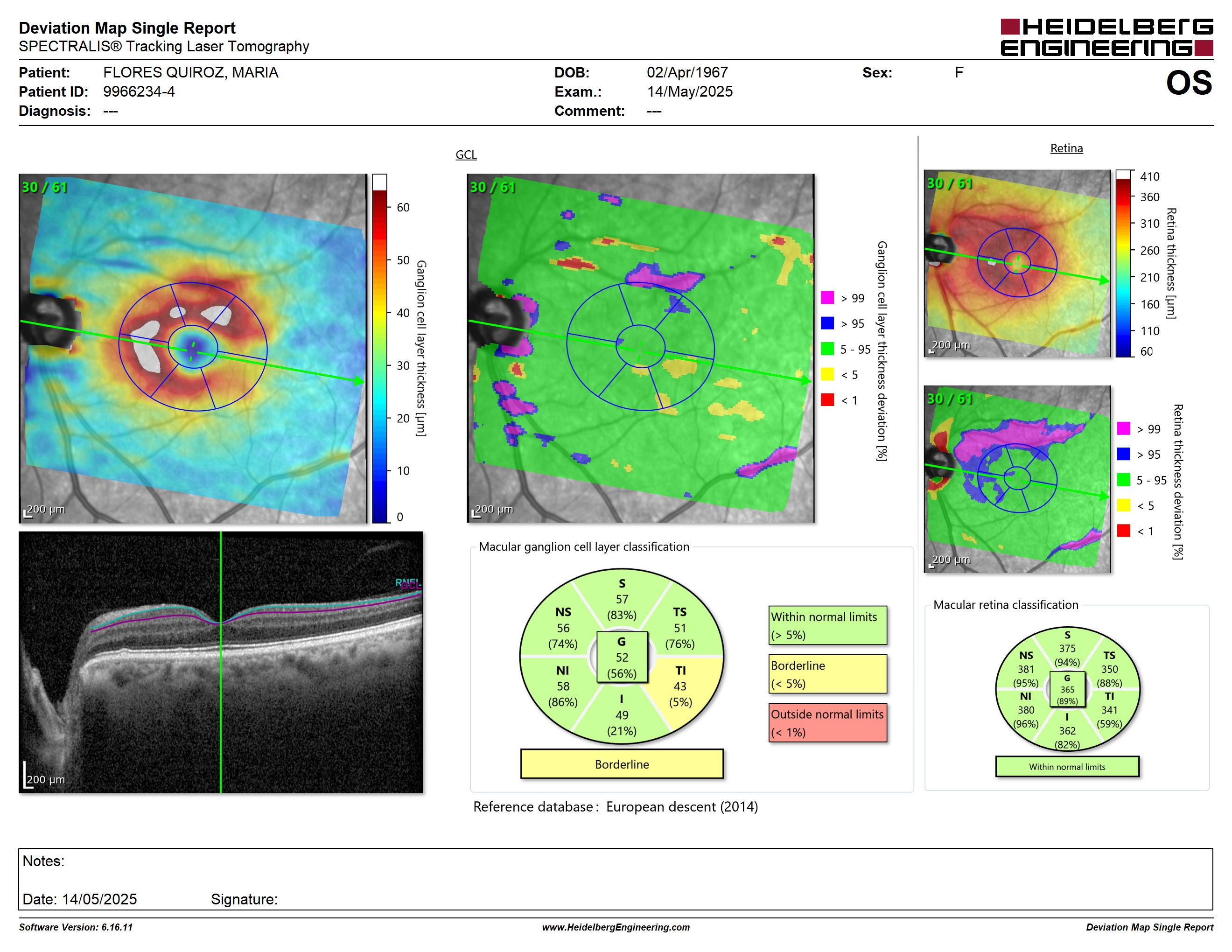Viewport: 1232px width, 952px height.
Task: Click the Within normal limits (> 5%) legend box
Action: click(x=827, y=625)
